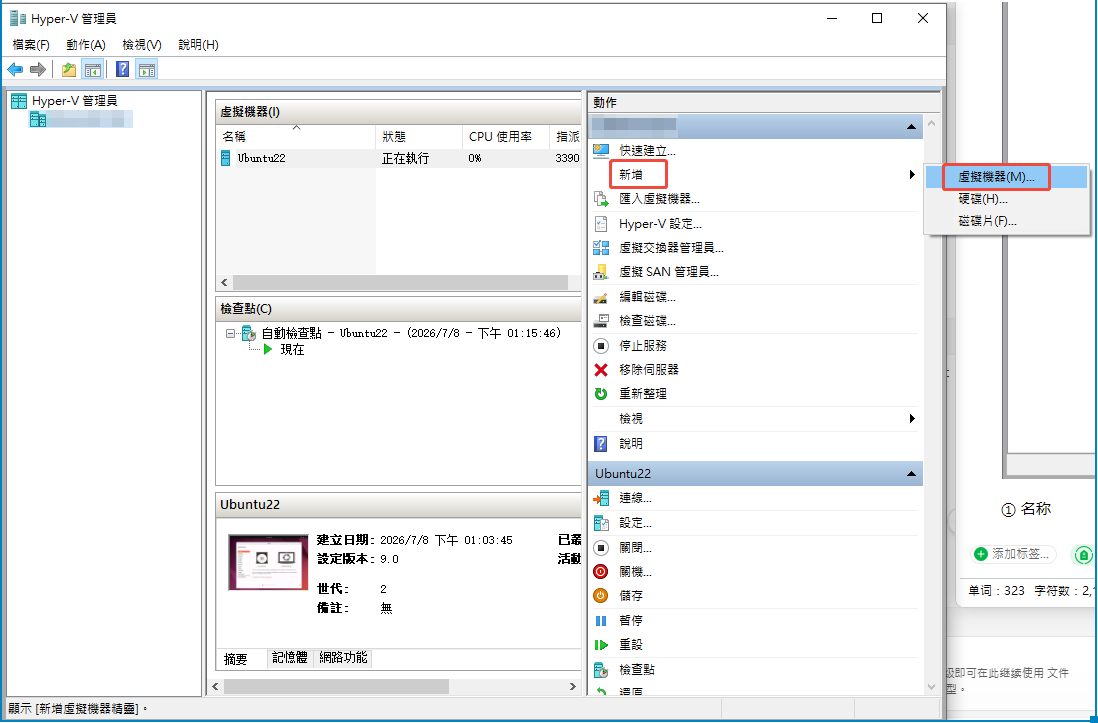Click the 檢查磁碟 icon
The width and height of the screenshot is (1098, 723).
(601, 321)
